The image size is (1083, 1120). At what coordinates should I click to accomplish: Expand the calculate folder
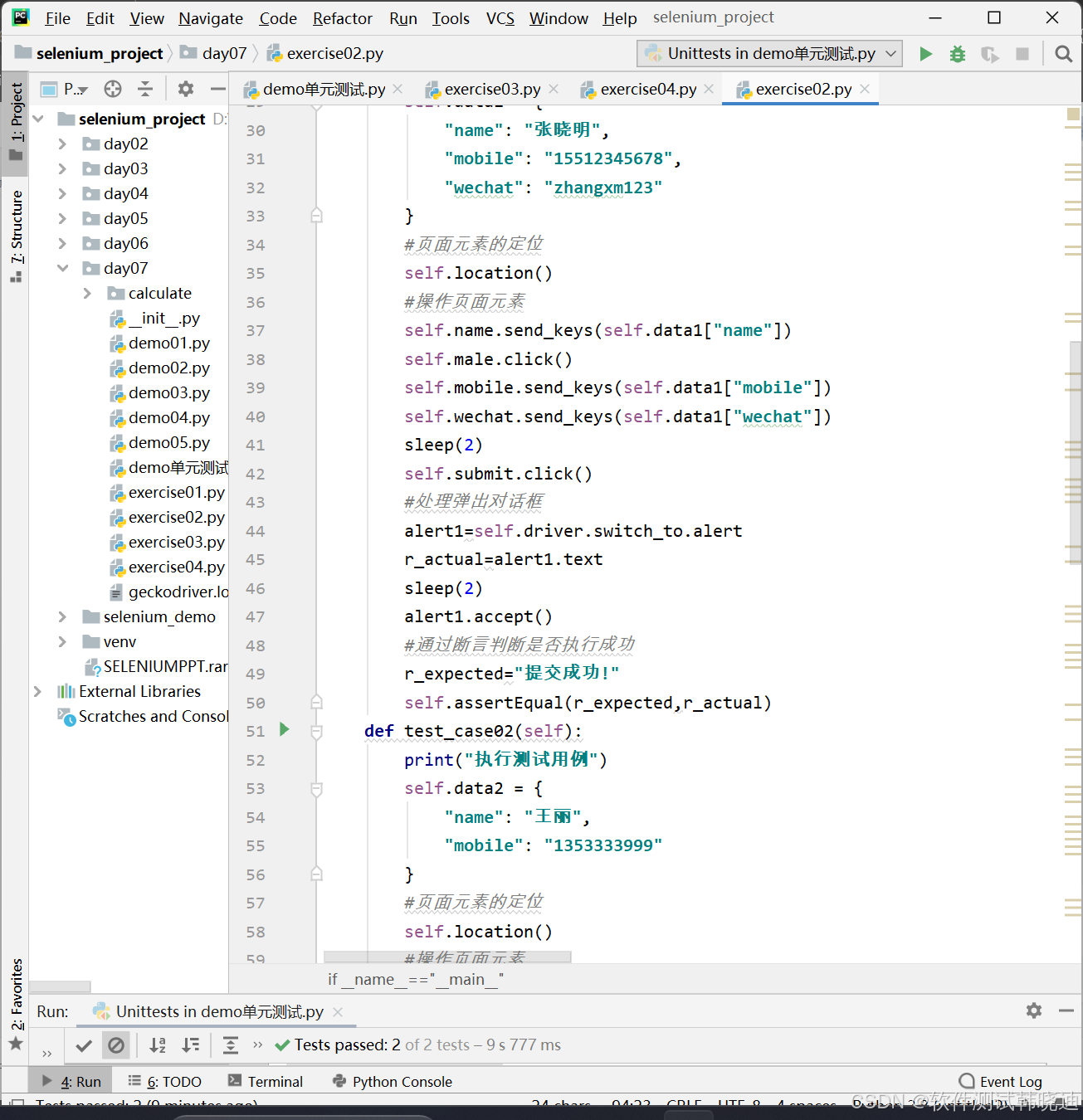(x=87, y=293)
